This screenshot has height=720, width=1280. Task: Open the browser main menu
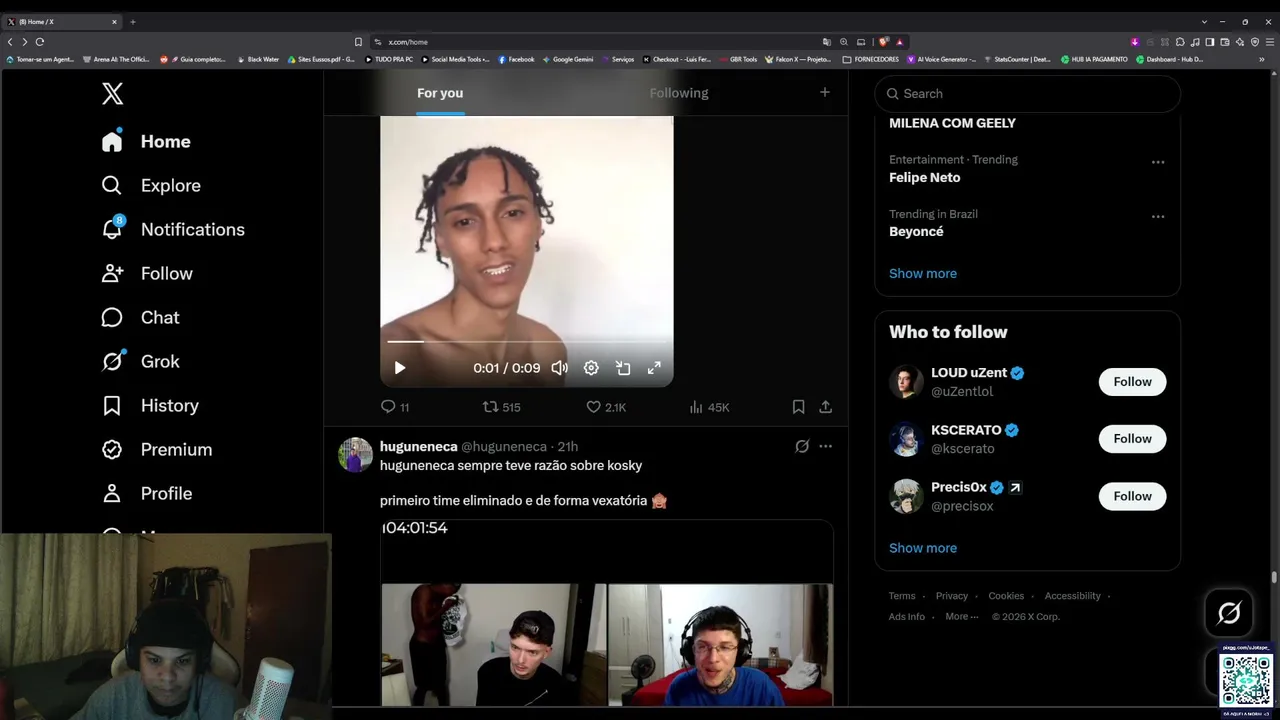pos(1270,42)
